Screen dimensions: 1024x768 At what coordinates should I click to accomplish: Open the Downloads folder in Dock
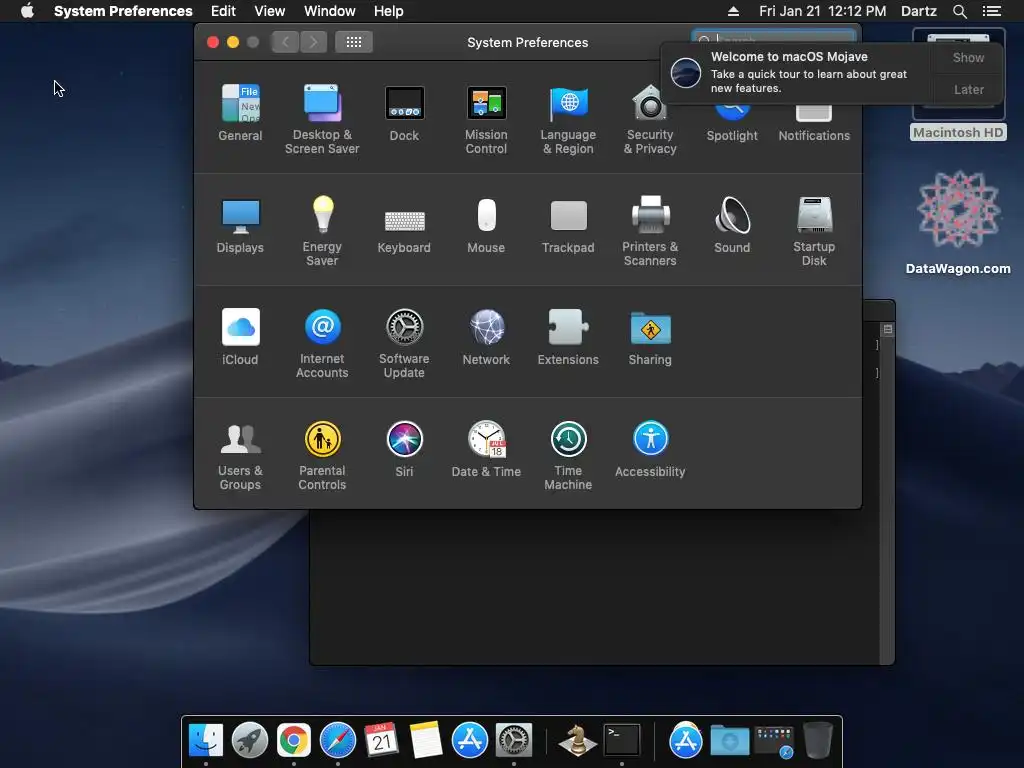coord(729,740)
